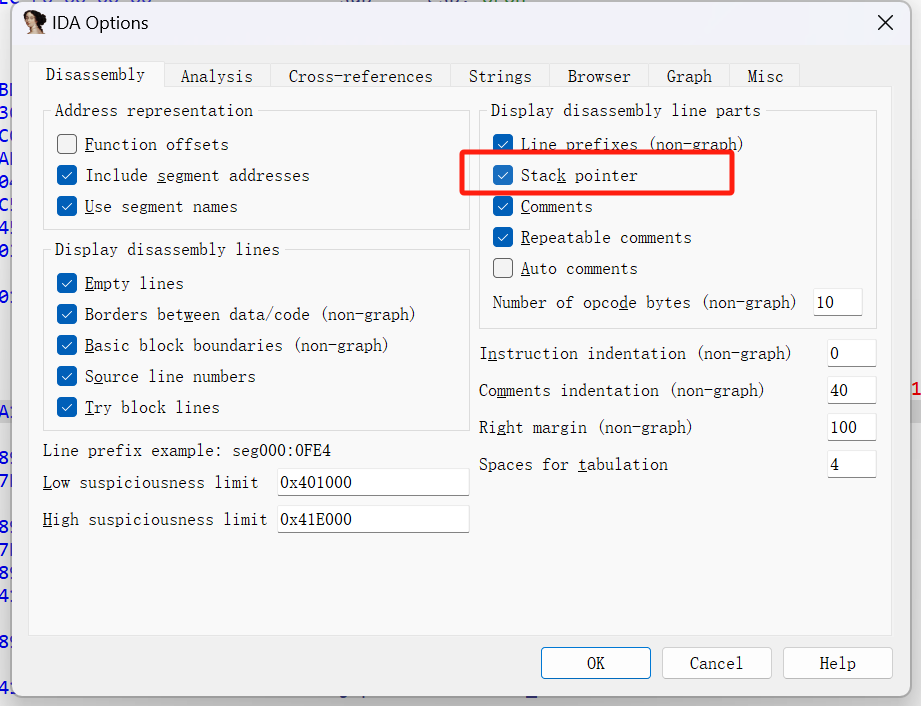Click the Display disassembly line parts label
Screen dimensions: 921x706
tap(626, 110)
